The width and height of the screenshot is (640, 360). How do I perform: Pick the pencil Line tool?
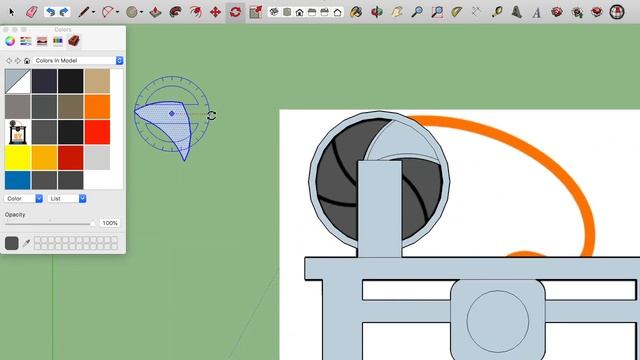tap(83, 12)
